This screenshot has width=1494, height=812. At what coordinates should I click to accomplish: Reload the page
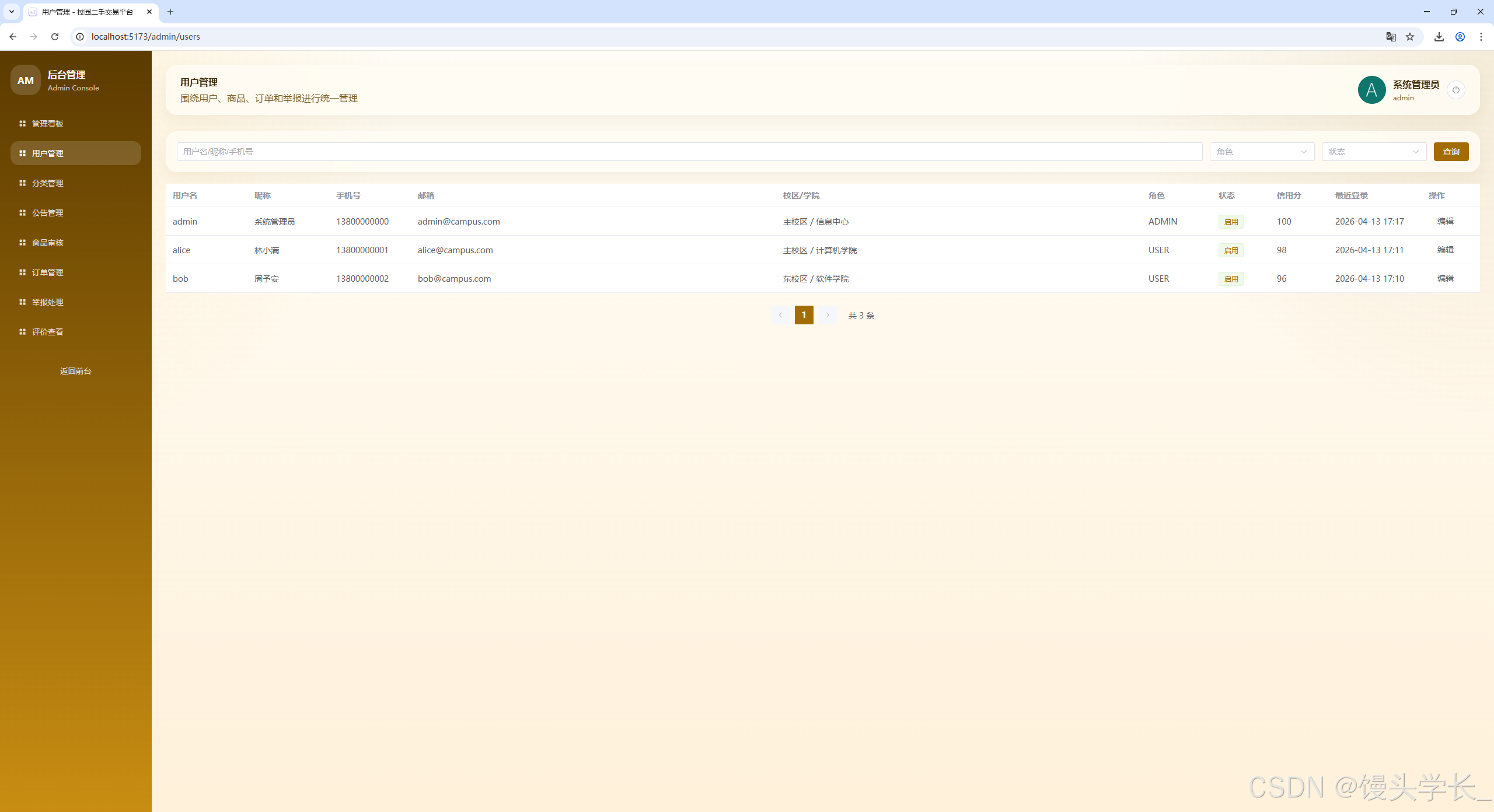click(55, 37)
